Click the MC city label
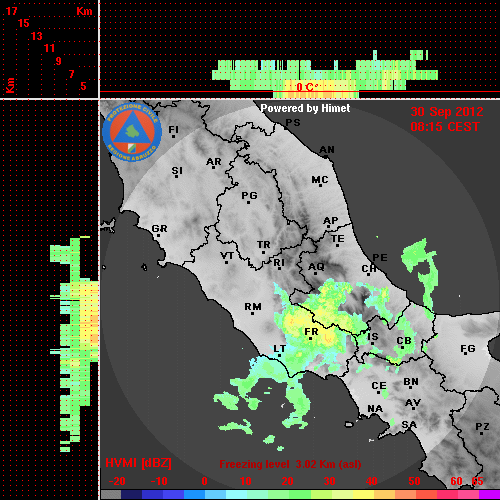Image resolution: width=500 pixels, height=500 pixels. tap(320, 180)
